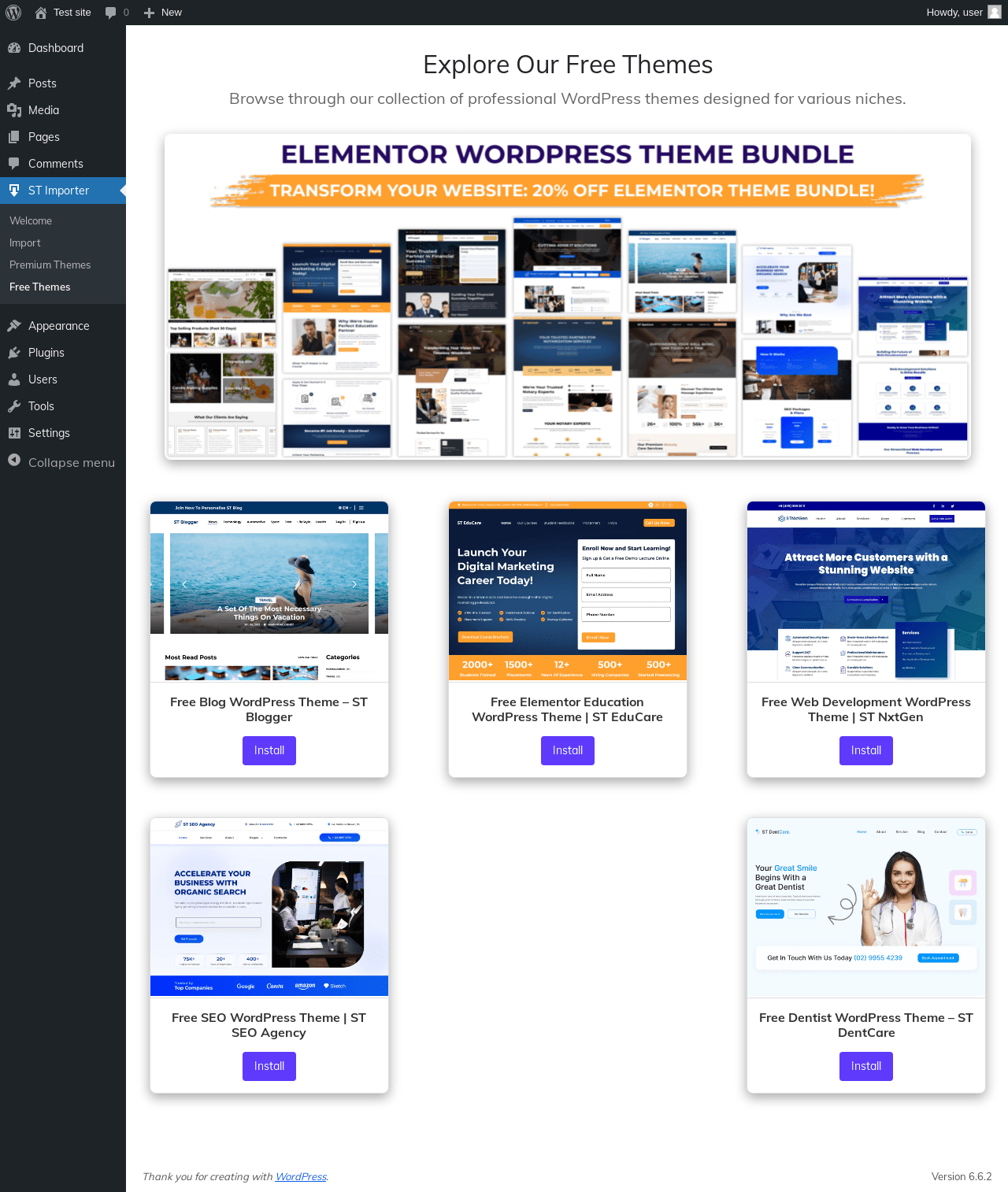
Task: Click the "Version 6.6.2" footer text
Action: pyautogui.click(x=962, y=1176)
